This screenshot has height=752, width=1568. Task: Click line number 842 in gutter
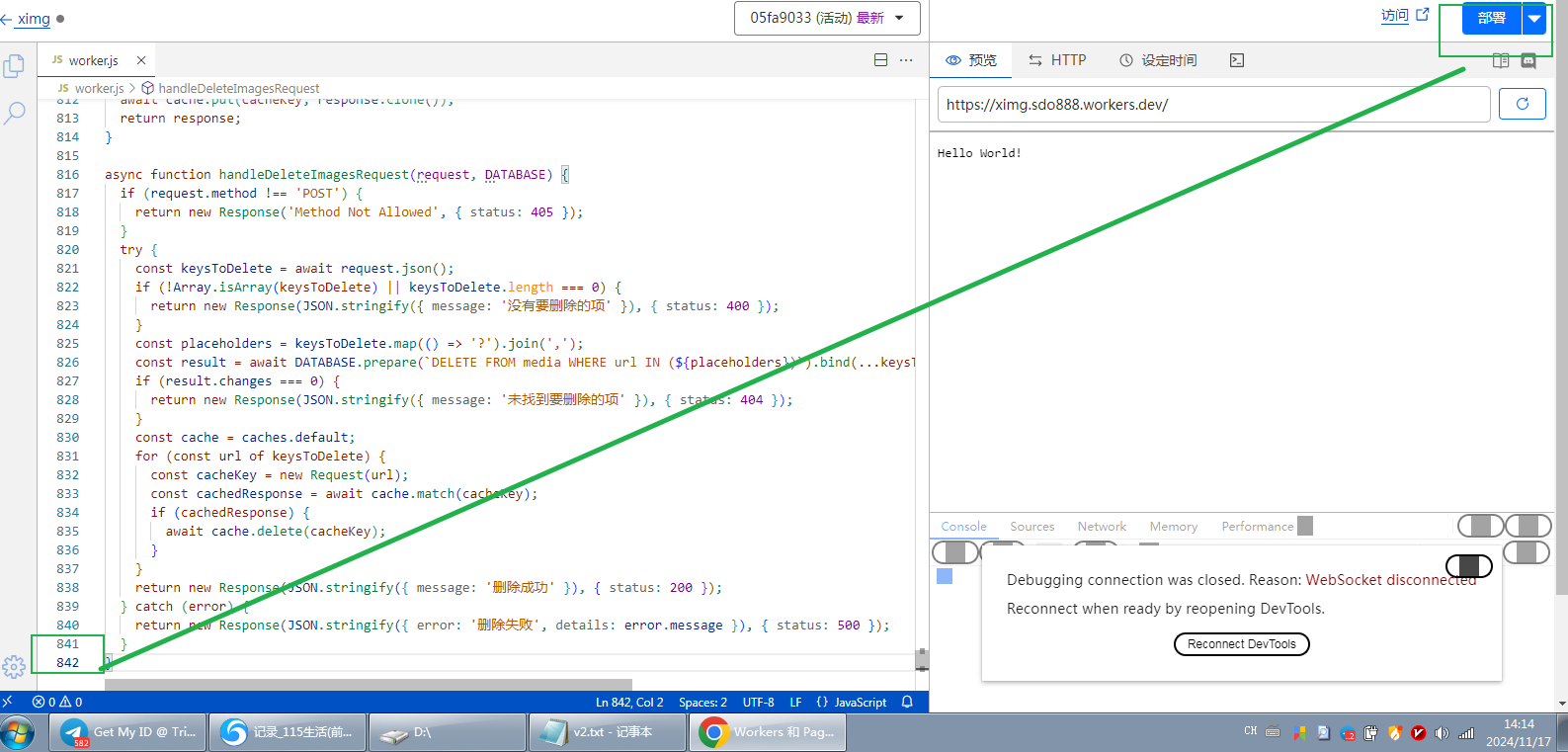(67, 662)
